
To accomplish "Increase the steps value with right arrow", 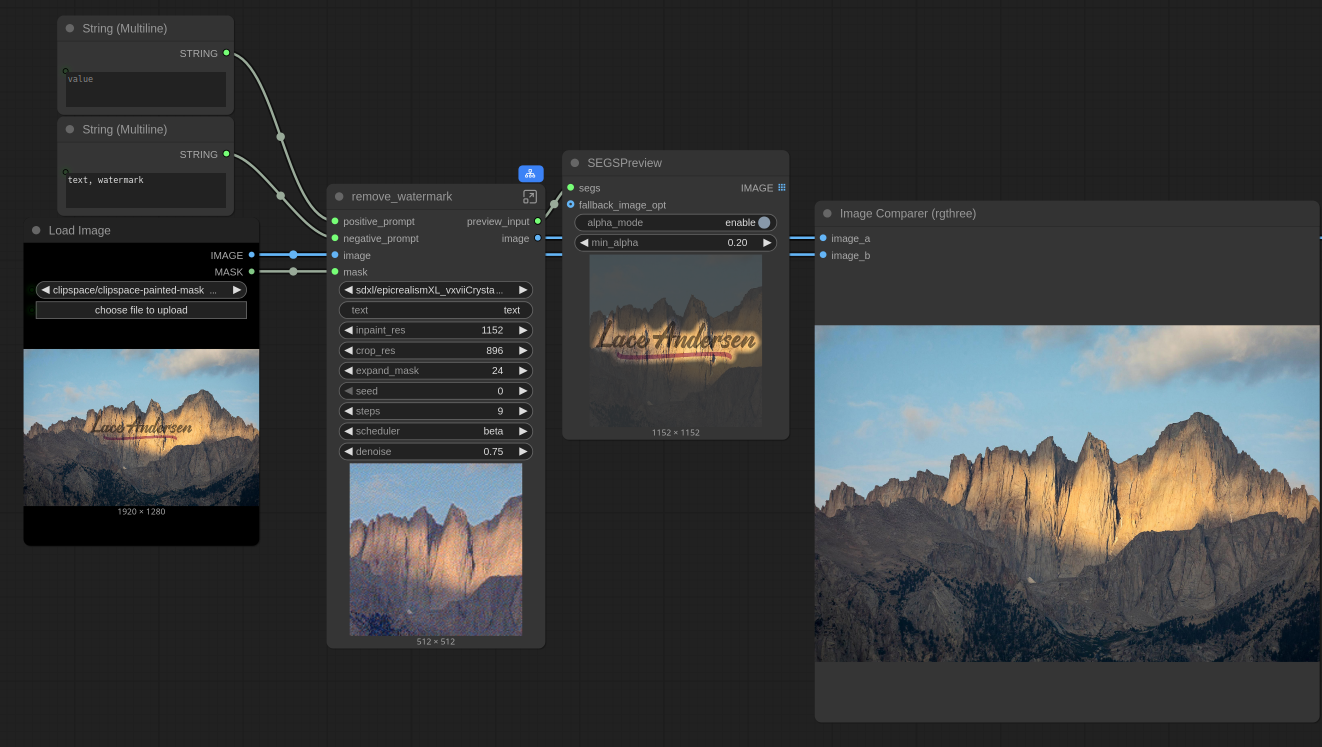I will click(x=523, y=411).
